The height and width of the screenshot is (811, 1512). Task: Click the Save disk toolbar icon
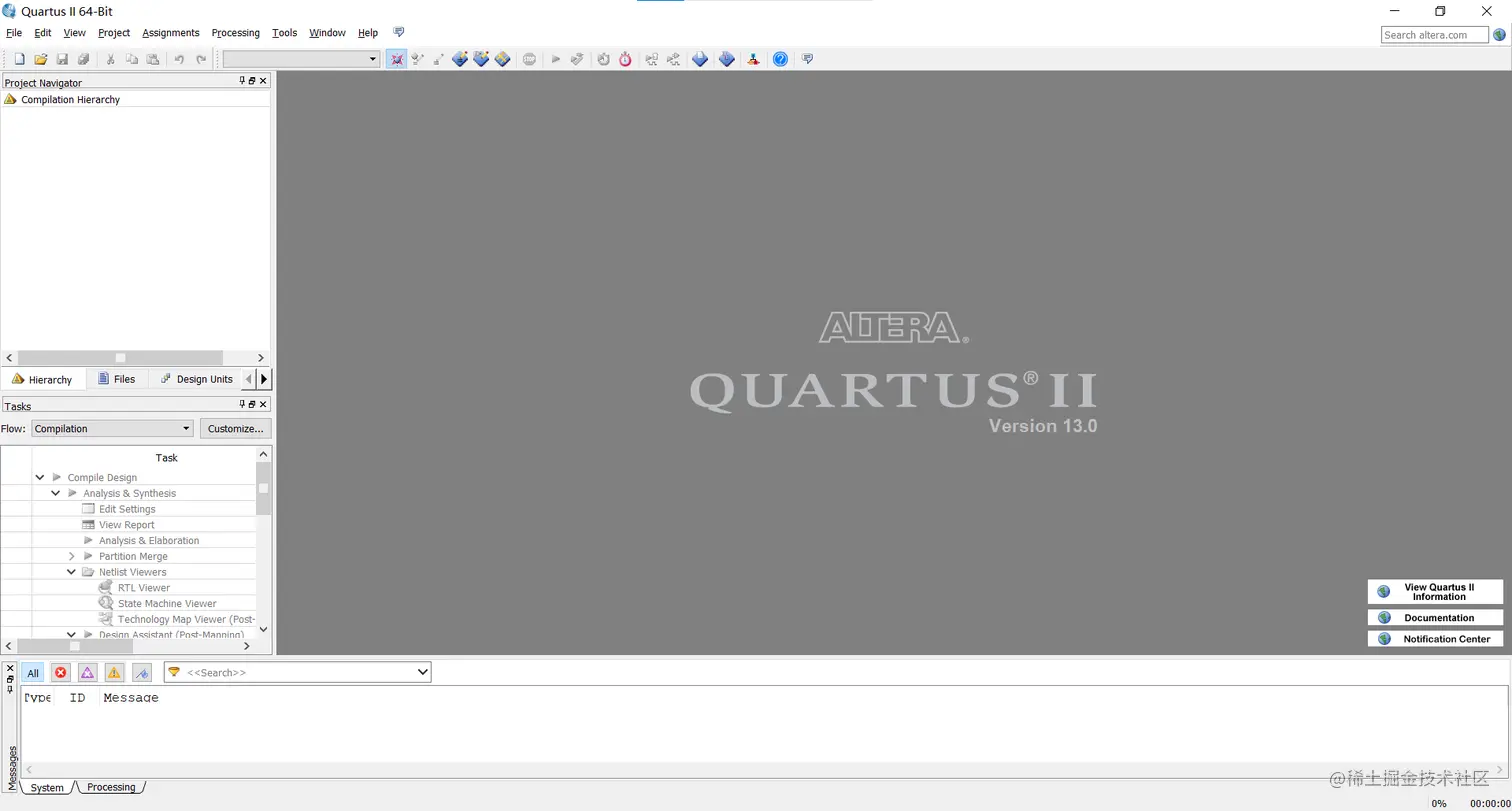pyautogui.click(x=62, y=59)
